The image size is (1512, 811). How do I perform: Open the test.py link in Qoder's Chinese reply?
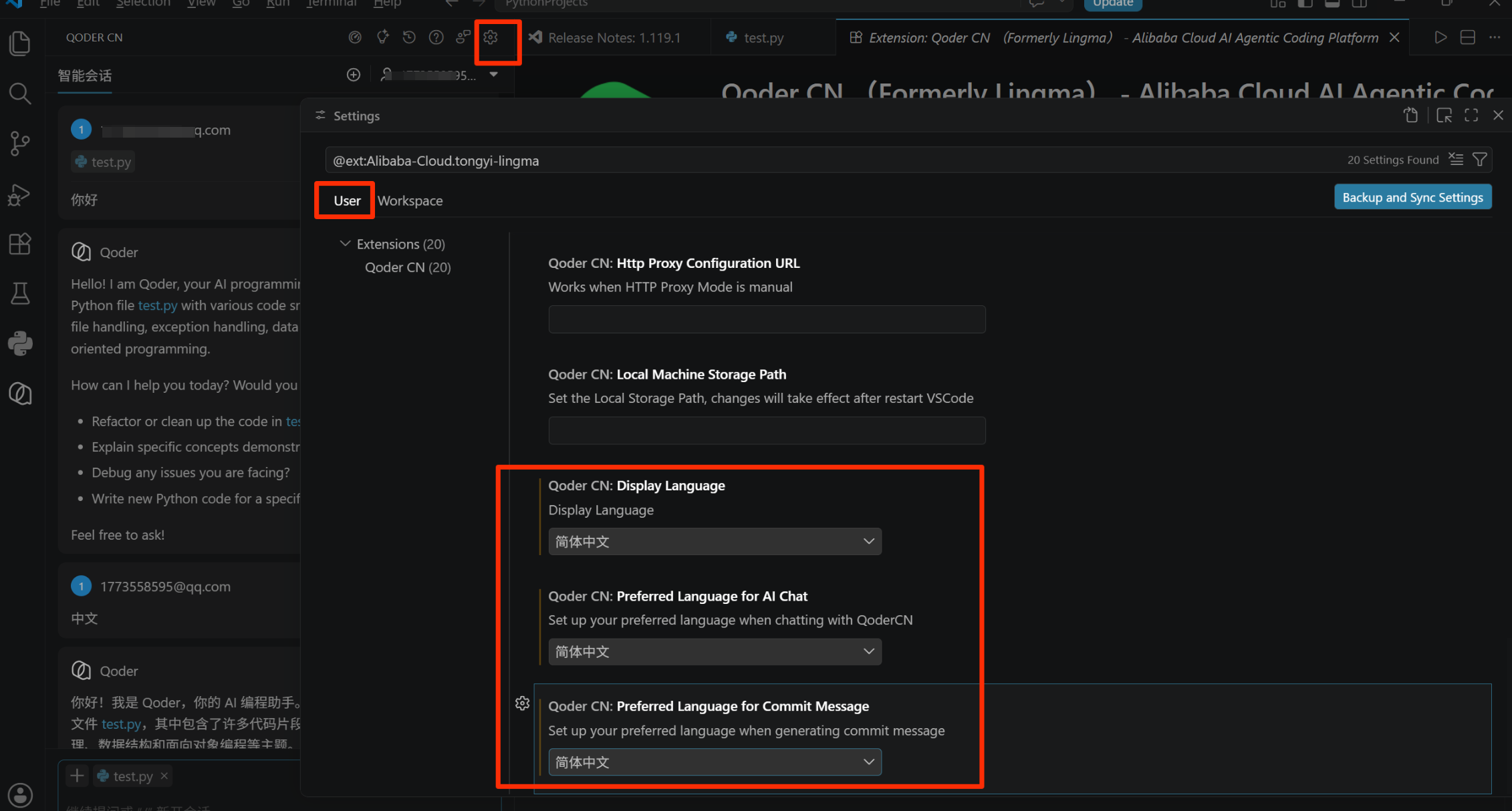[121, 724]
